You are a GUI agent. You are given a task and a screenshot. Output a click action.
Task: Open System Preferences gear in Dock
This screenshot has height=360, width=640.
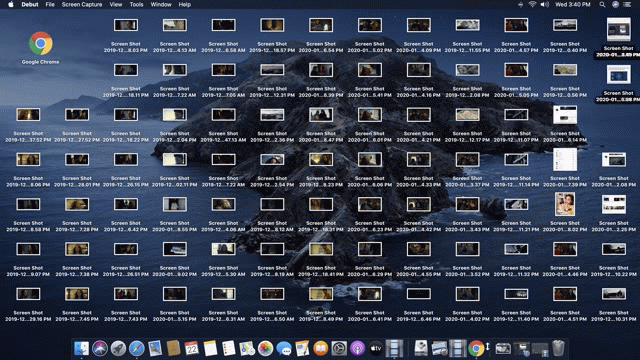(x=339, y=349)
